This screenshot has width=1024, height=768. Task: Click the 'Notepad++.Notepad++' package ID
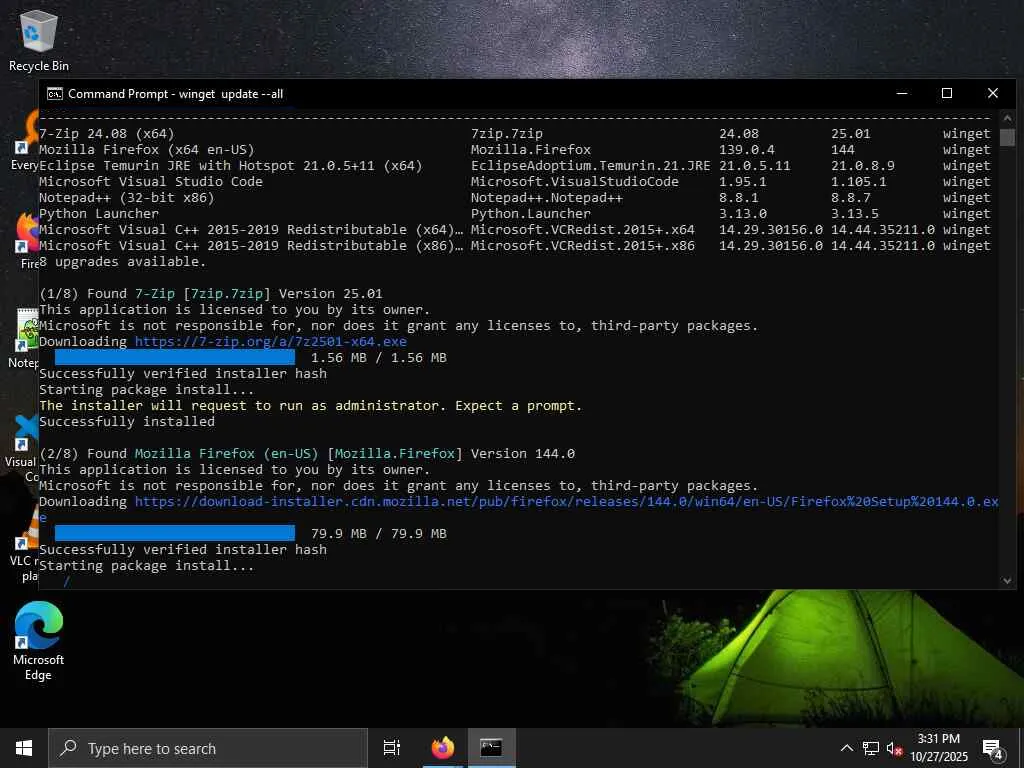click(547, 198)
